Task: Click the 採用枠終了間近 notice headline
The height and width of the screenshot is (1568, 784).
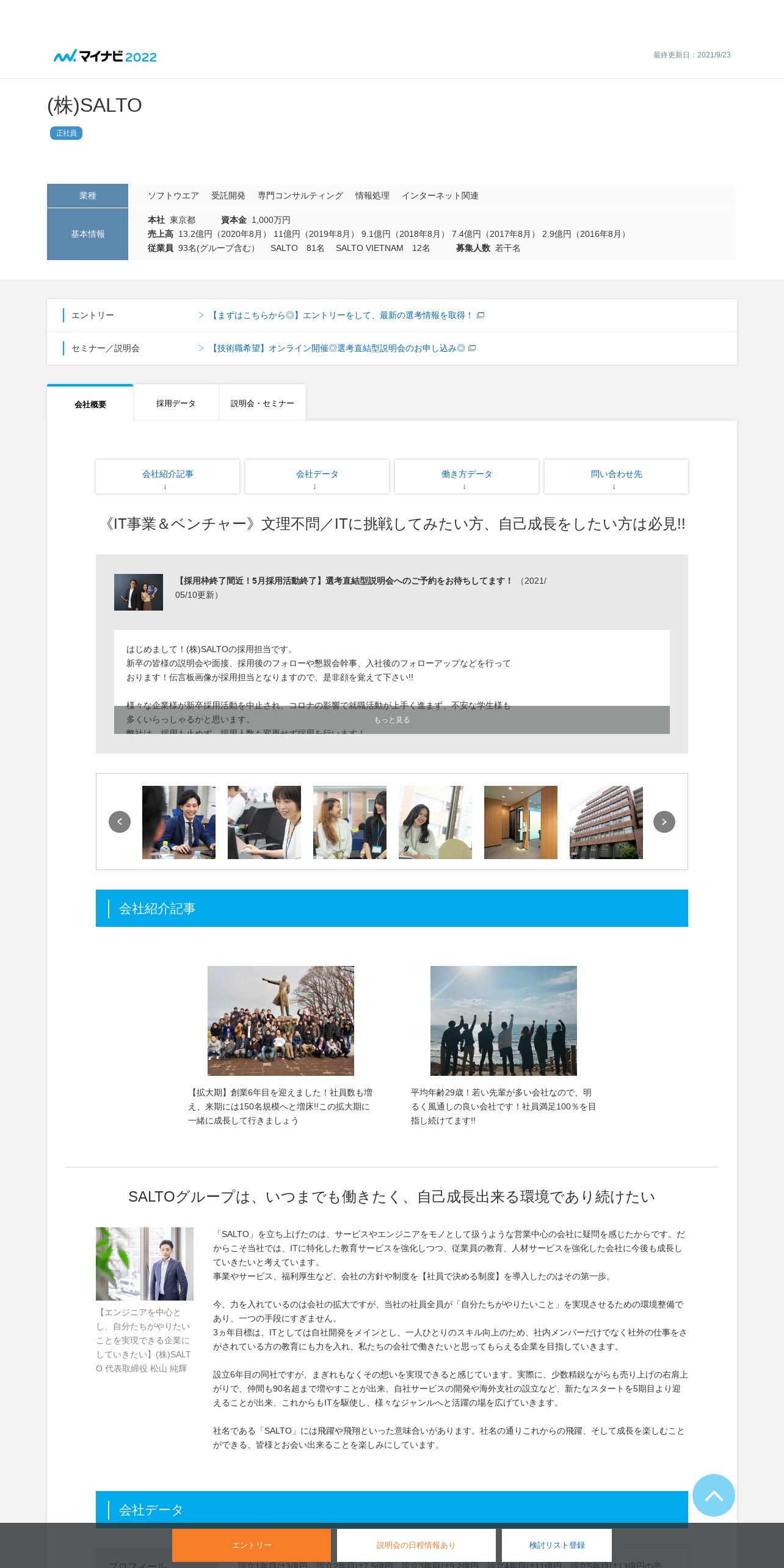Action: click(x=344, y=581)
